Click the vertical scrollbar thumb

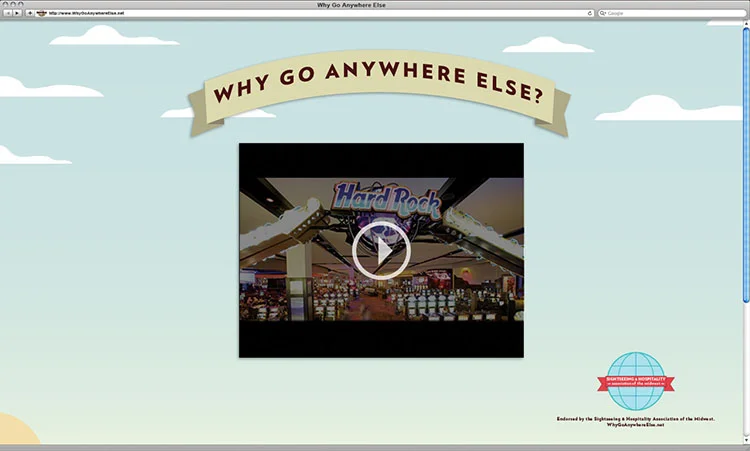point(746,165)
